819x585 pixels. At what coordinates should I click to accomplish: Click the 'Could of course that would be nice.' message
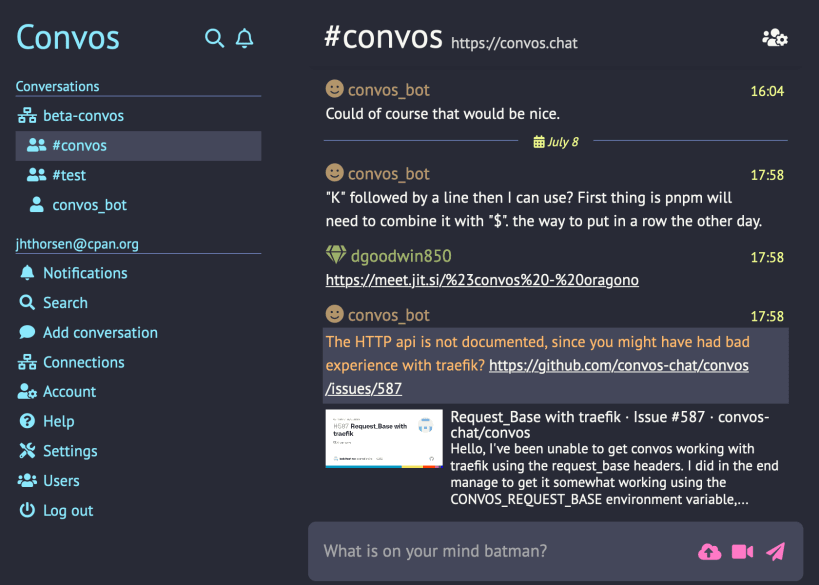point(442,114)
